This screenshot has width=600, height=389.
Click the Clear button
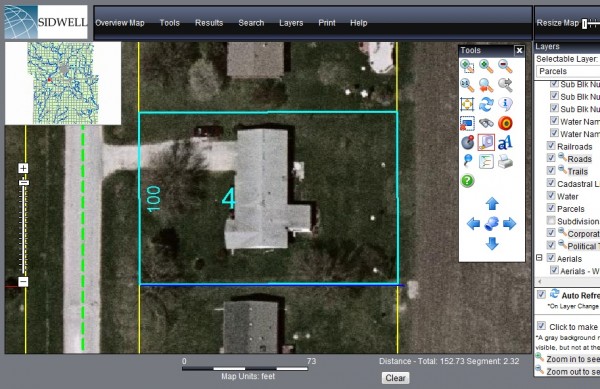pos(395,378)
